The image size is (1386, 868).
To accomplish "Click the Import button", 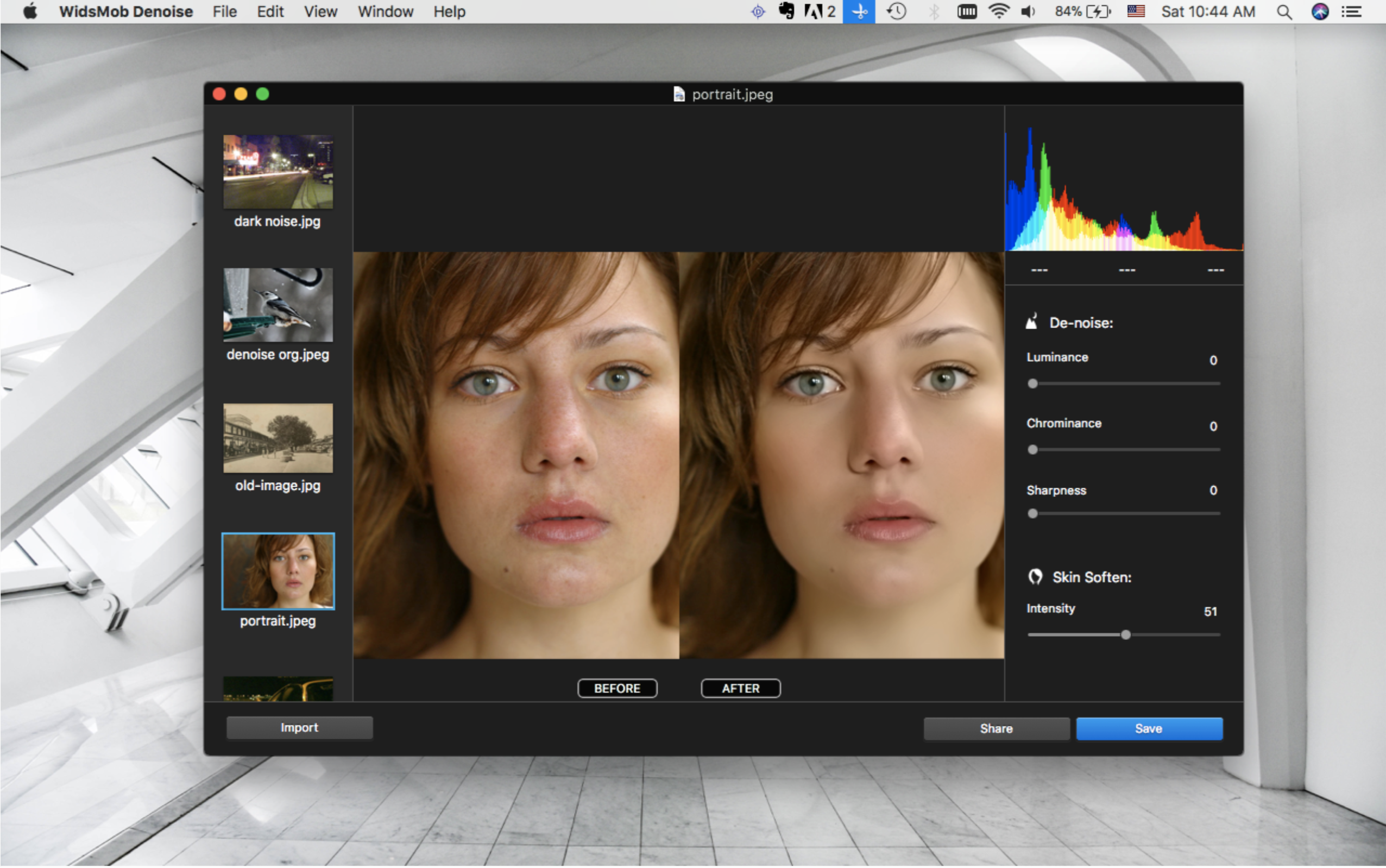I will 299,727.
